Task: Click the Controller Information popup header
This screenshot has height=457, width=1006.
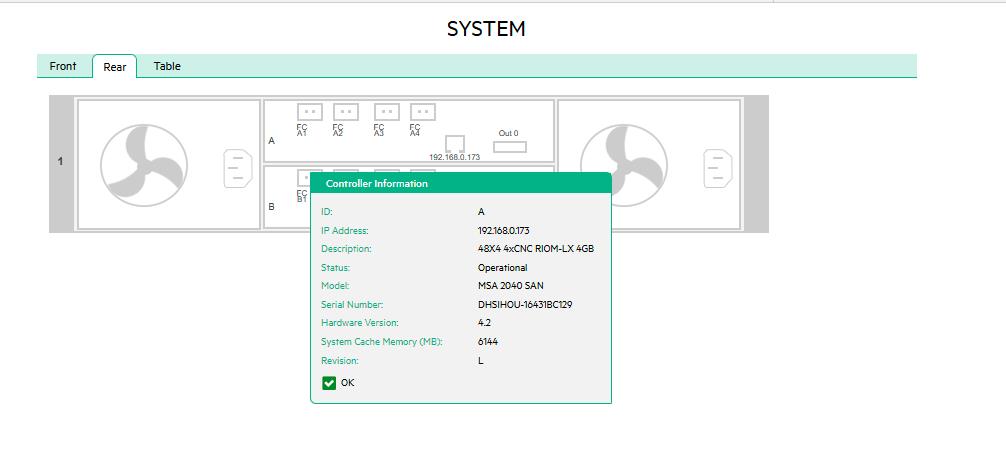Action: click(461, 183)
